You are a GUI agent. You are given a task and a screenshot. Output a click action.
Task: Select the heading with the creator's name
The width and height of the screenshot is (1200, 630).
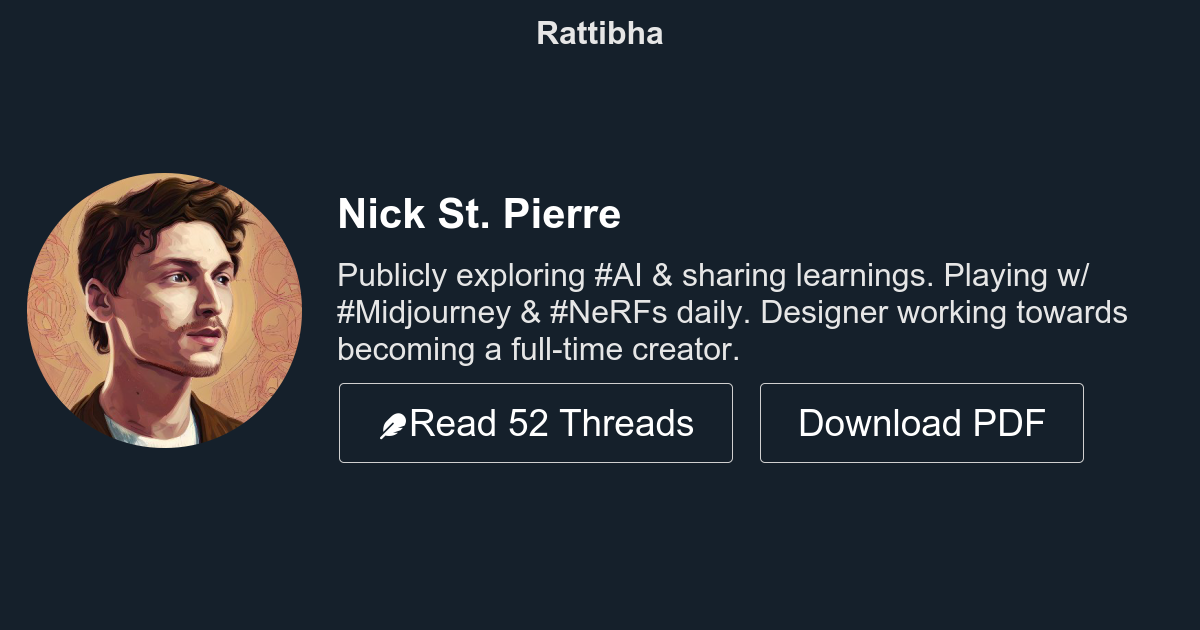pyautogui.click(x=479, y=214)
